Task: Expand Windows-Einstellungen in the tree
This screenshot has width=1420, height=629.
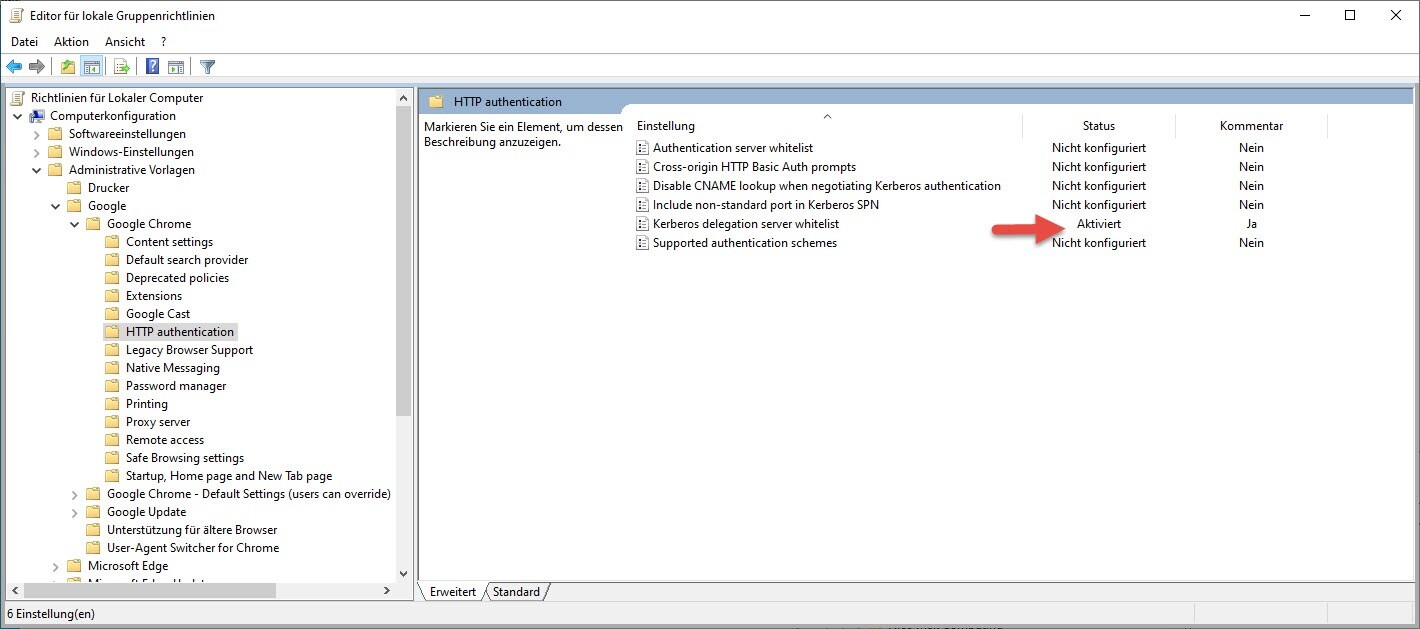Action: pyautogui.click(x=37, y=152)
